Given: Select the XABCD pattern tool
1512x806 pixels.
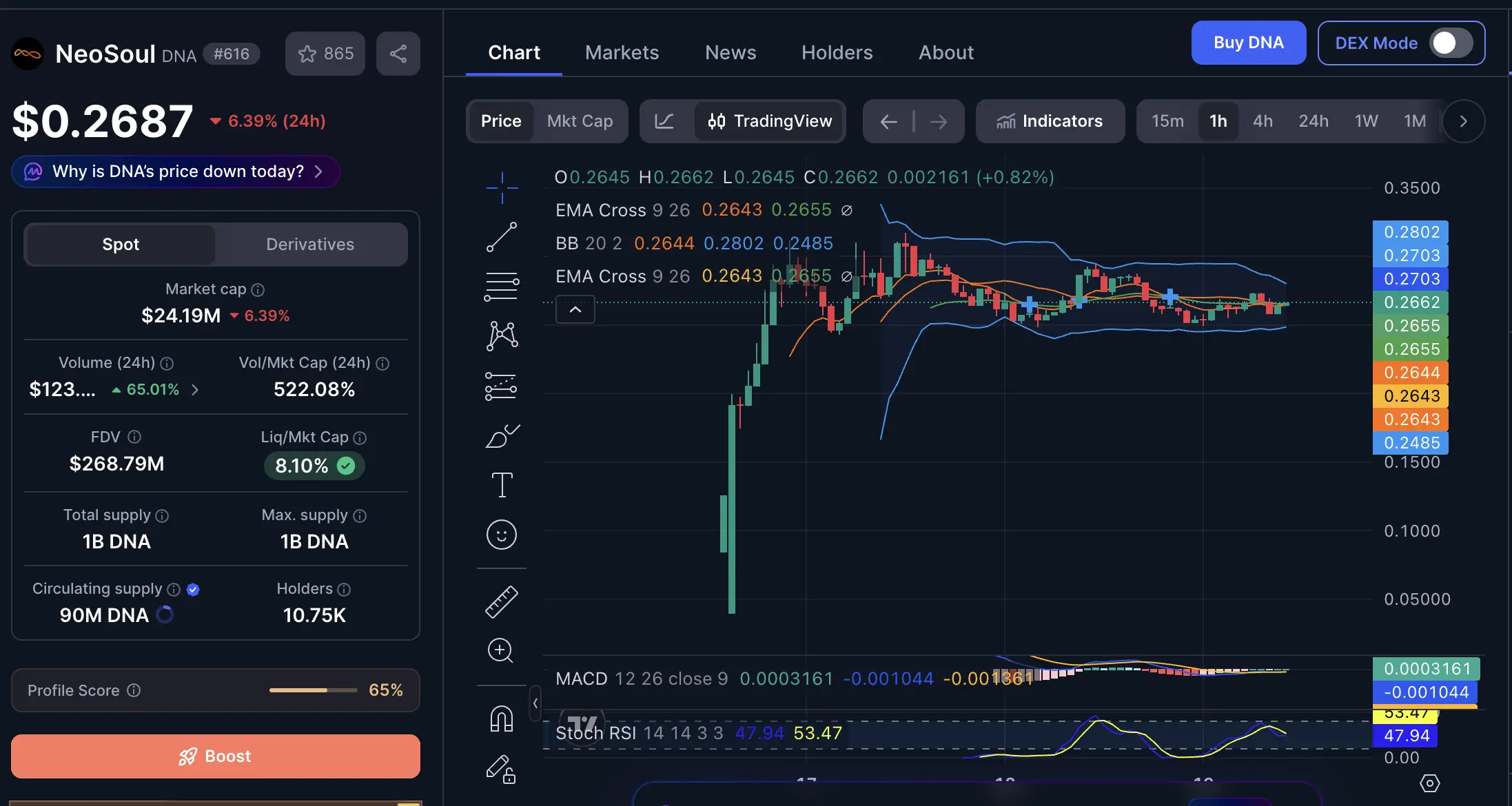Looking at the screenshot, I should [502, 336].
